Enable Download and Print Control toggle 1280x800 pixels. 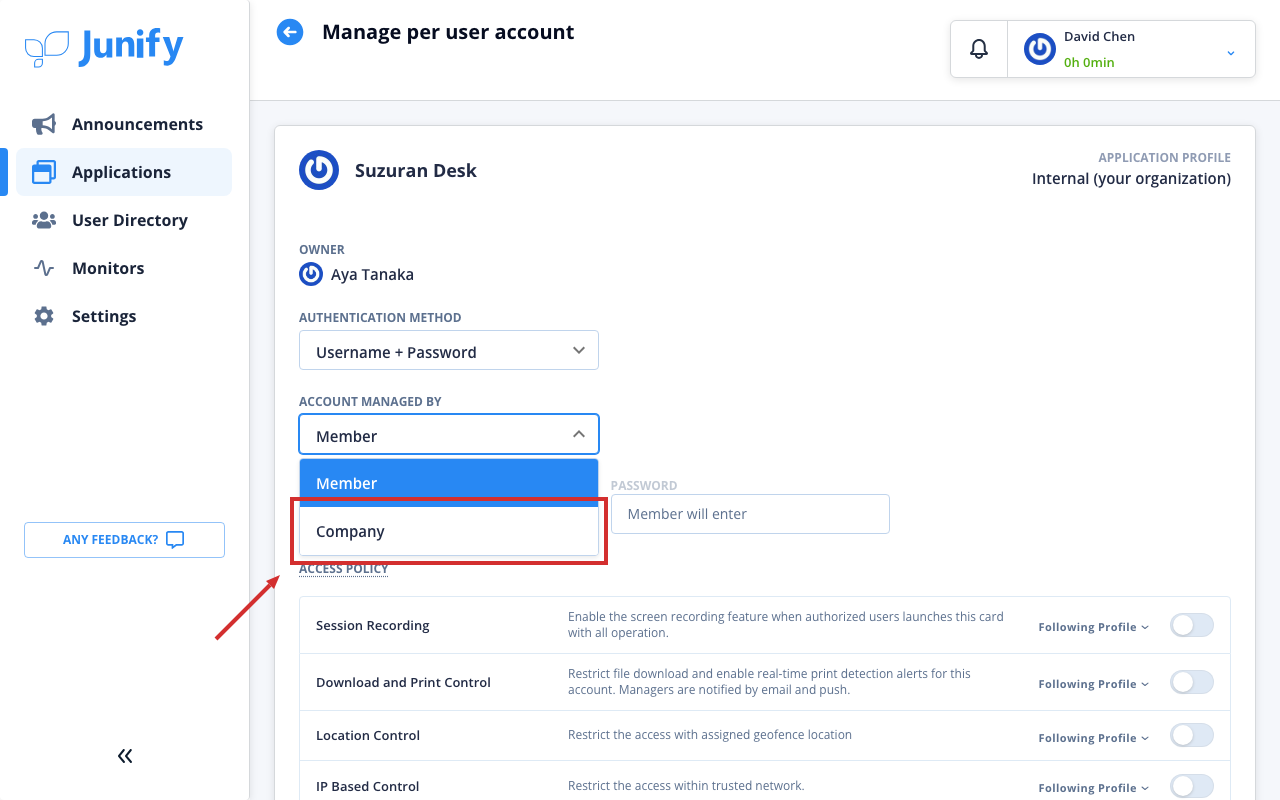[x=1192, y=683]
